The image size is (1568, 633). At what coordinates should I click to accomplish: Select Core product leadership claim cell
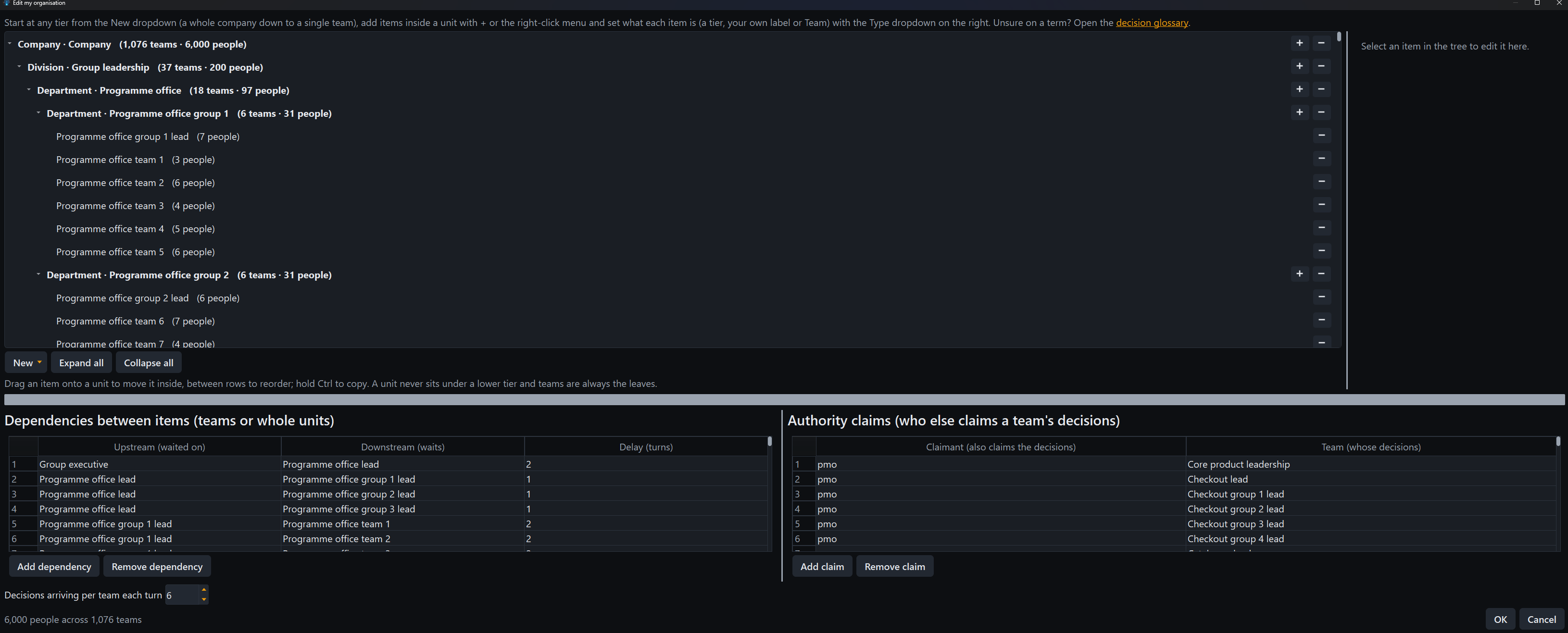1370,464
